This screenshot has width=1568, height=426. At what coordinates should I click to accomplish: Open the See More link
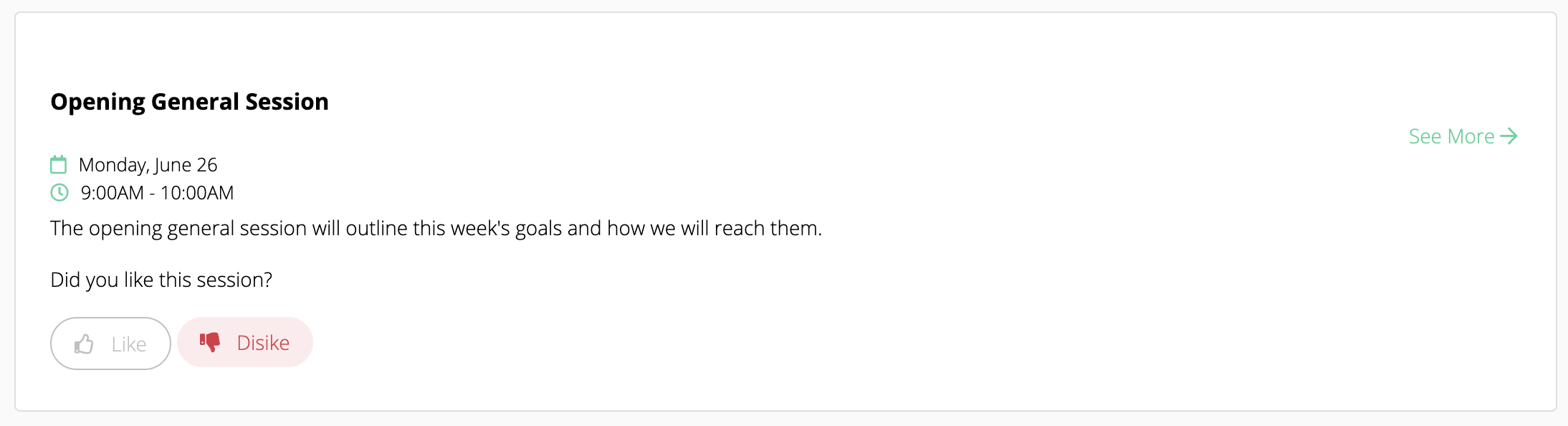1463,136
